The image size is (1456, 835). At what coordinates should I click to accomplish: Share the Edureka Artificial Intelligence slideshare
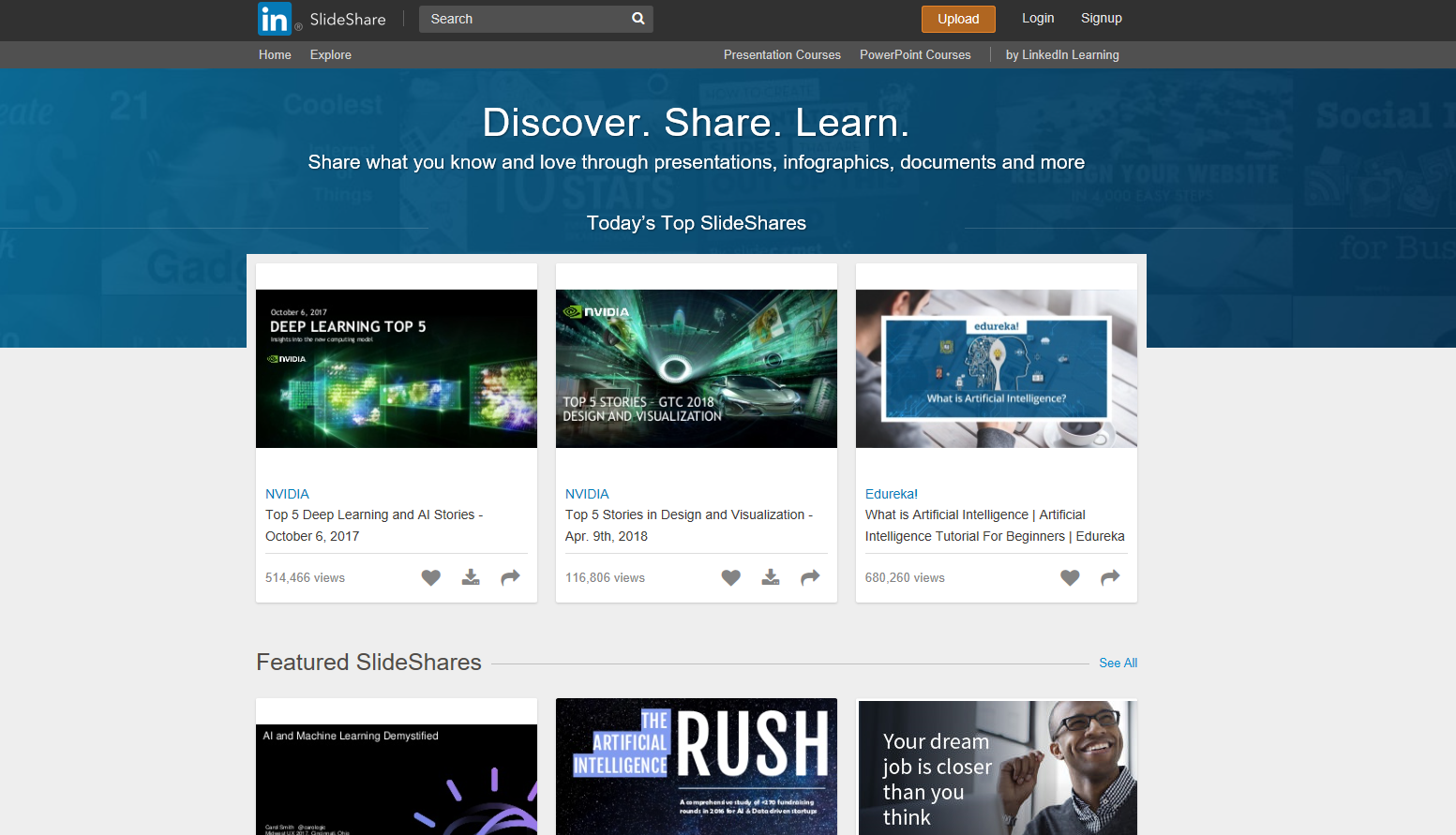click(x=1110, y=577)
